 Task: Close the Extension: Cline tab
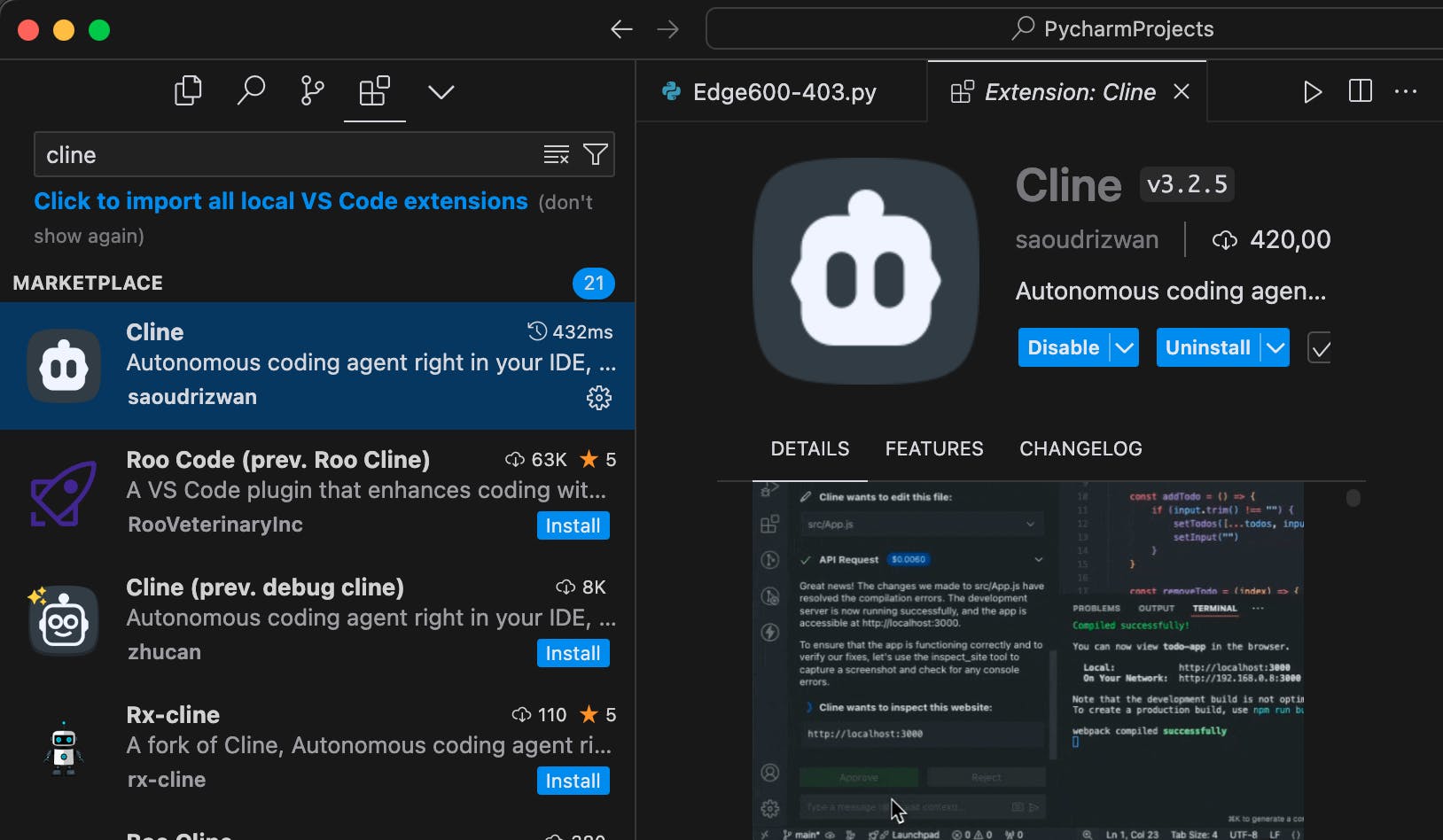click(x=1182, y=91)
